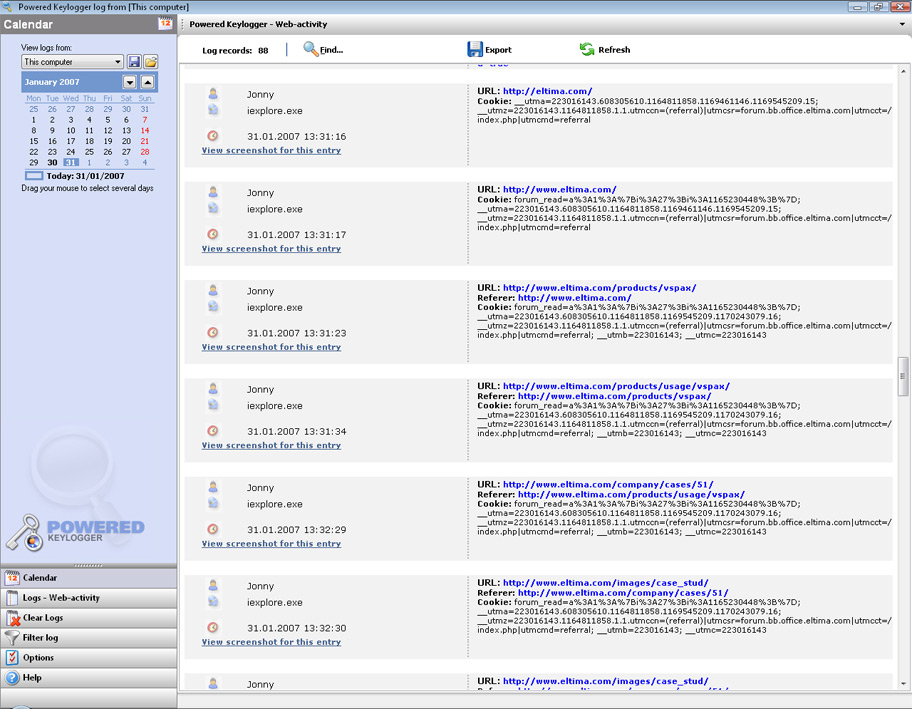
Task: Click Today: 31/01/2007 in calendar
Action: 86,176
